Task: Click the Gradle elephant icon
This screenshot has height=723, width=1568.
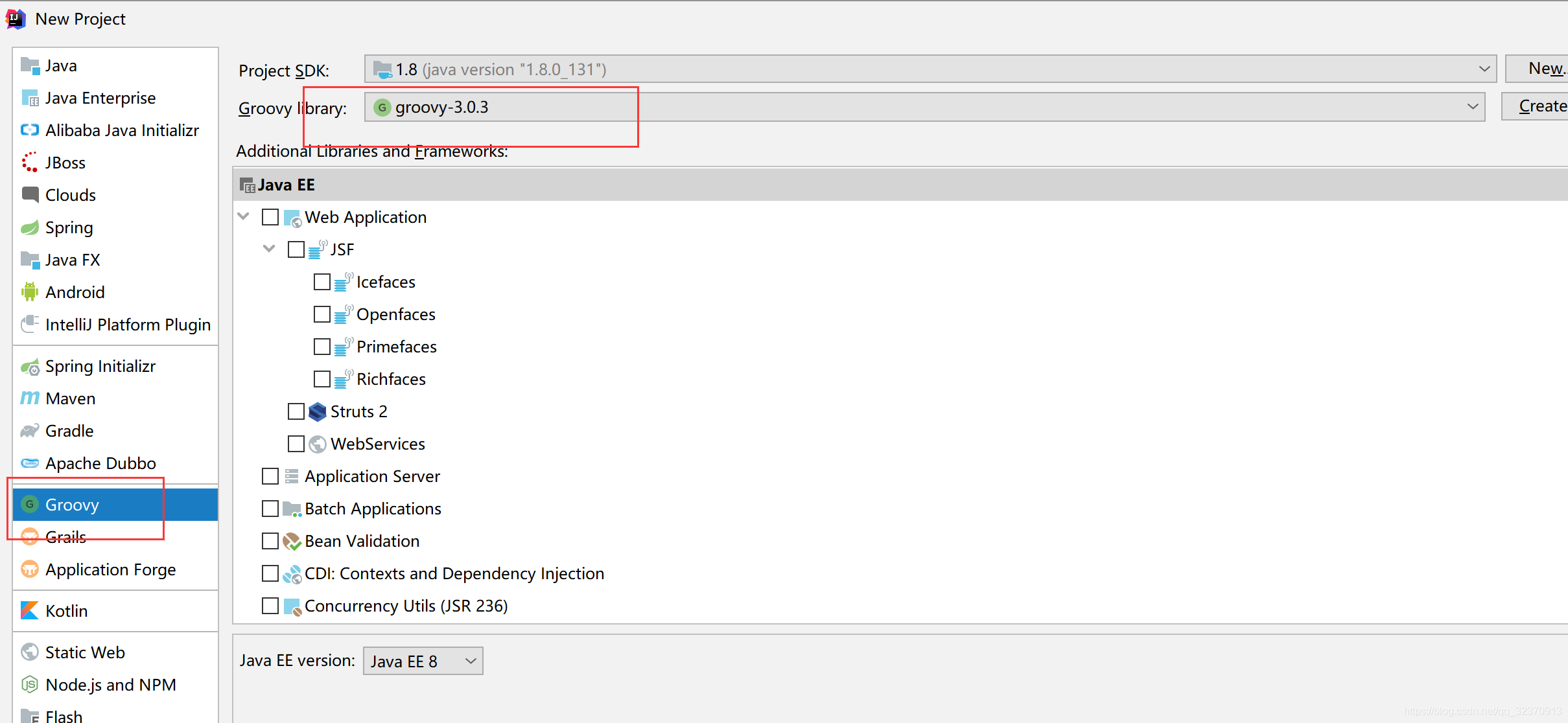Action: point(30,431)
